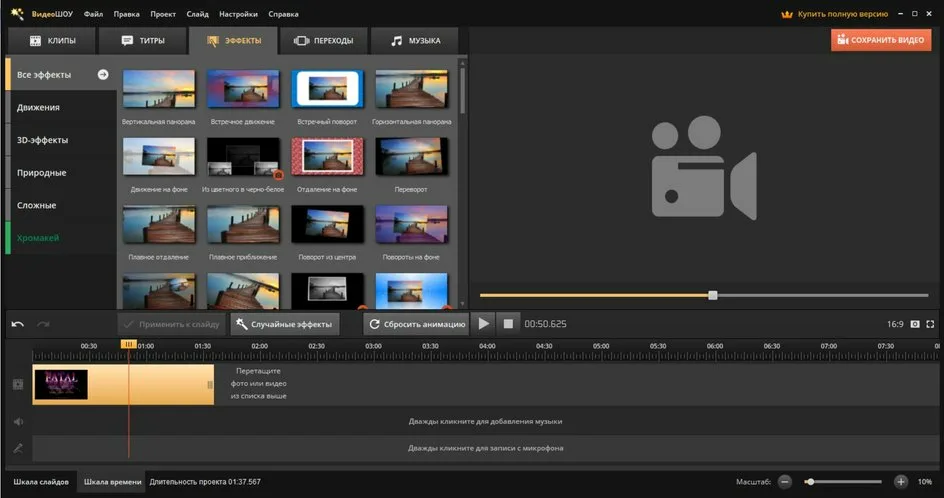Switch to Шкала слайдов view
944x498 pixels.
click(41, 482)
